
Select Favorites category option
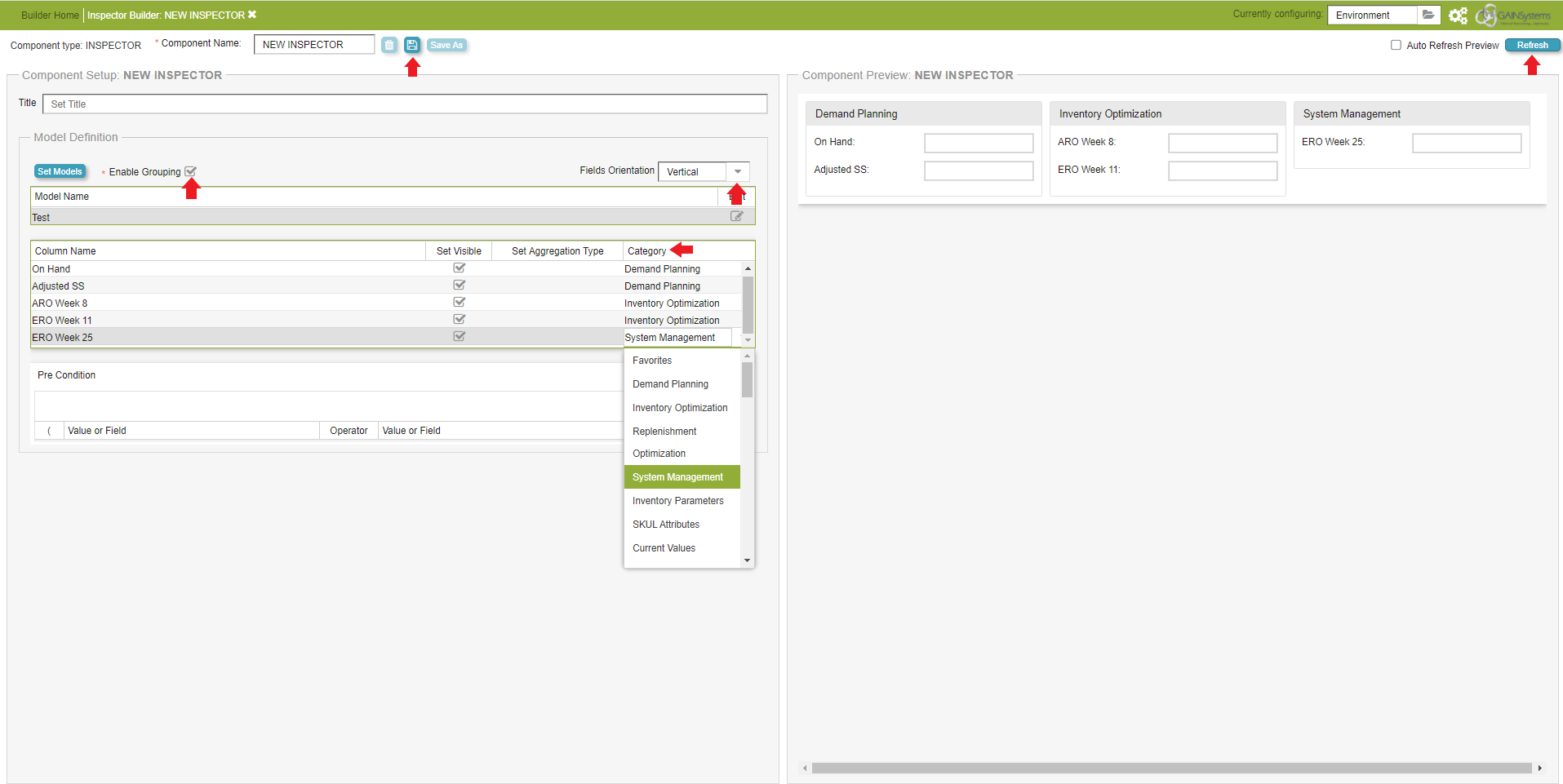652,361
